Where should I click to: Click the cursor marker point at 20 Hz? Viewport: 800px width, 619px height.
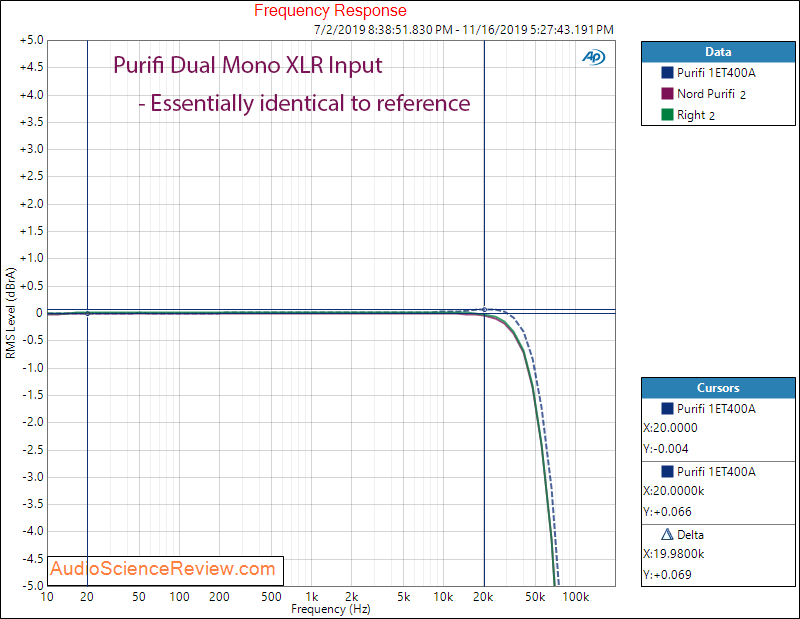[x=87, y=313]
